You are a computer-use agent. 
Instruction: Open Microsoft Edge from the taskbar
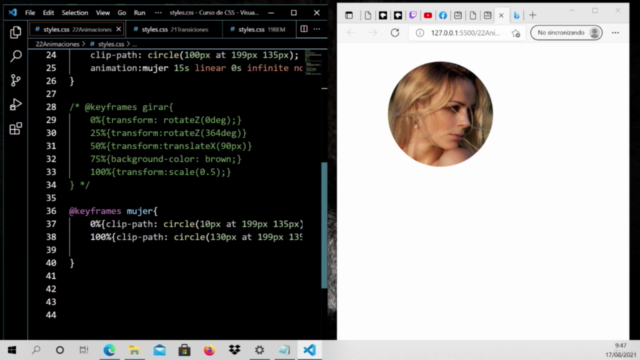(x=109, y=350)
